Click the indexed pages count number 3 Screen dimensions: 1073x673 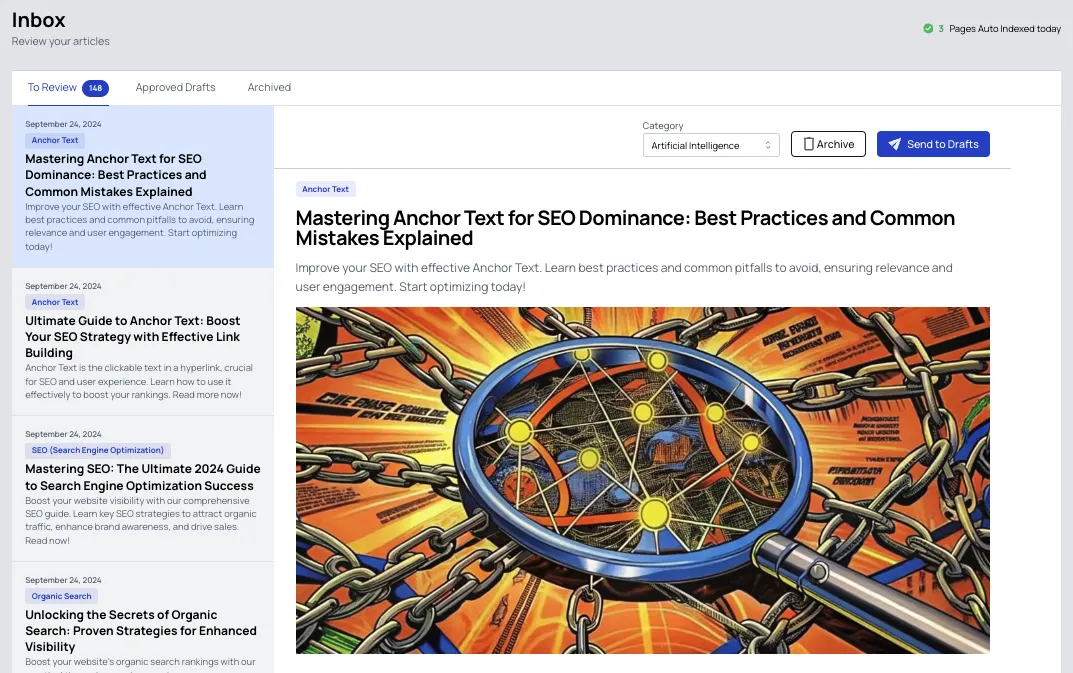click(x=941, y=29)
